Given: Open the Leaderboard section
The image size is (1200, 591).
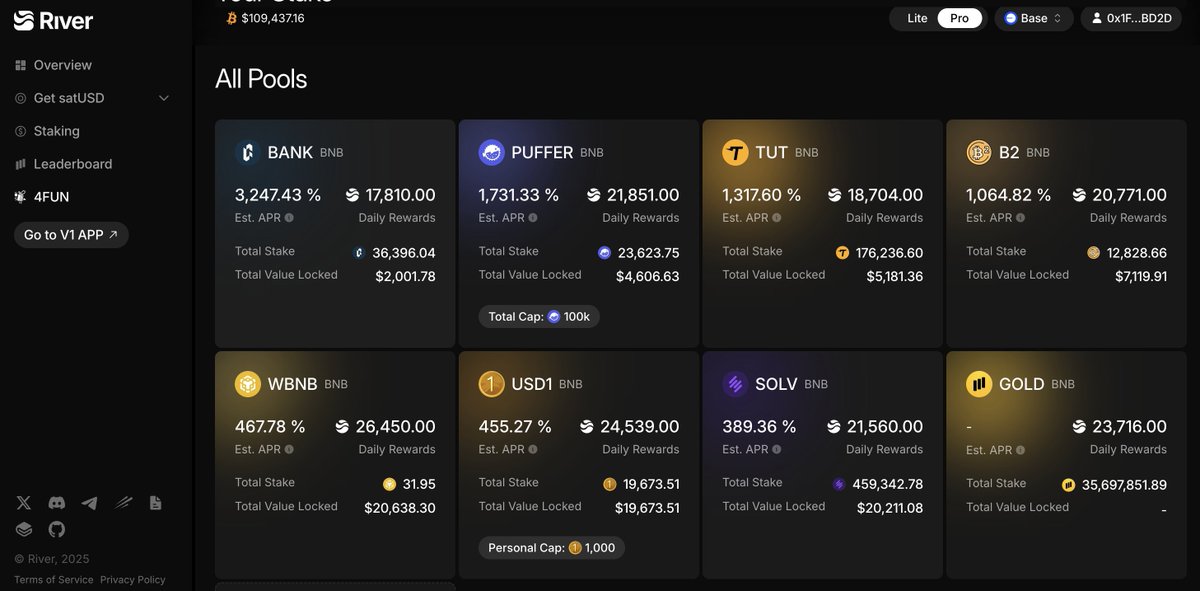Looking at the screenshot, I should (x=64, y=164).
